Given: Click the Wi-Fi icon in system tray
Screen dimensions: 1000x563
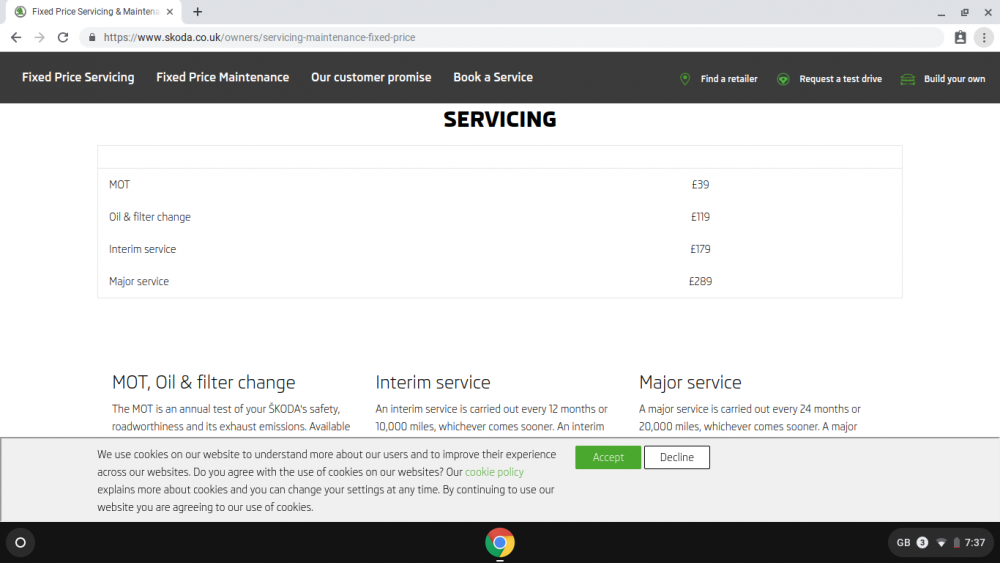Looking at the screenshot, I should tap(941, 543).
